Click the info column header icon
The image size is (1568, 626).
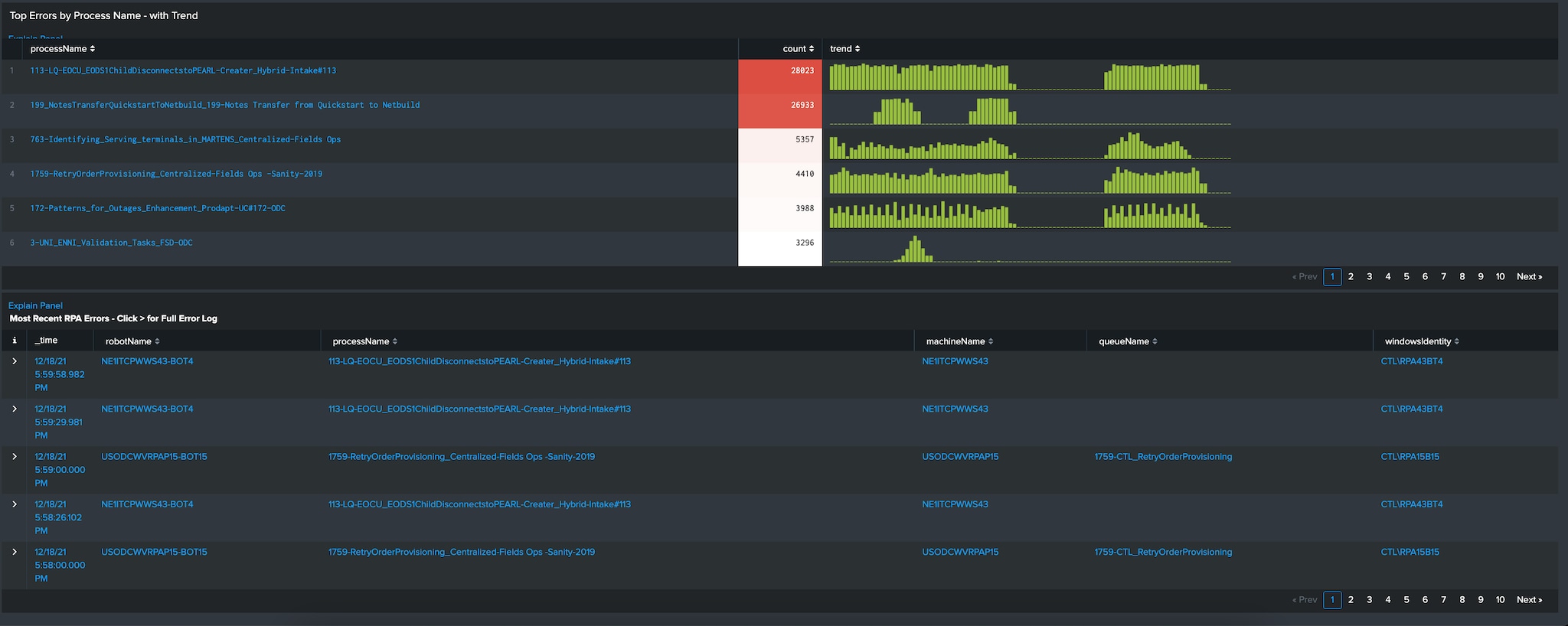pos(14,341)
